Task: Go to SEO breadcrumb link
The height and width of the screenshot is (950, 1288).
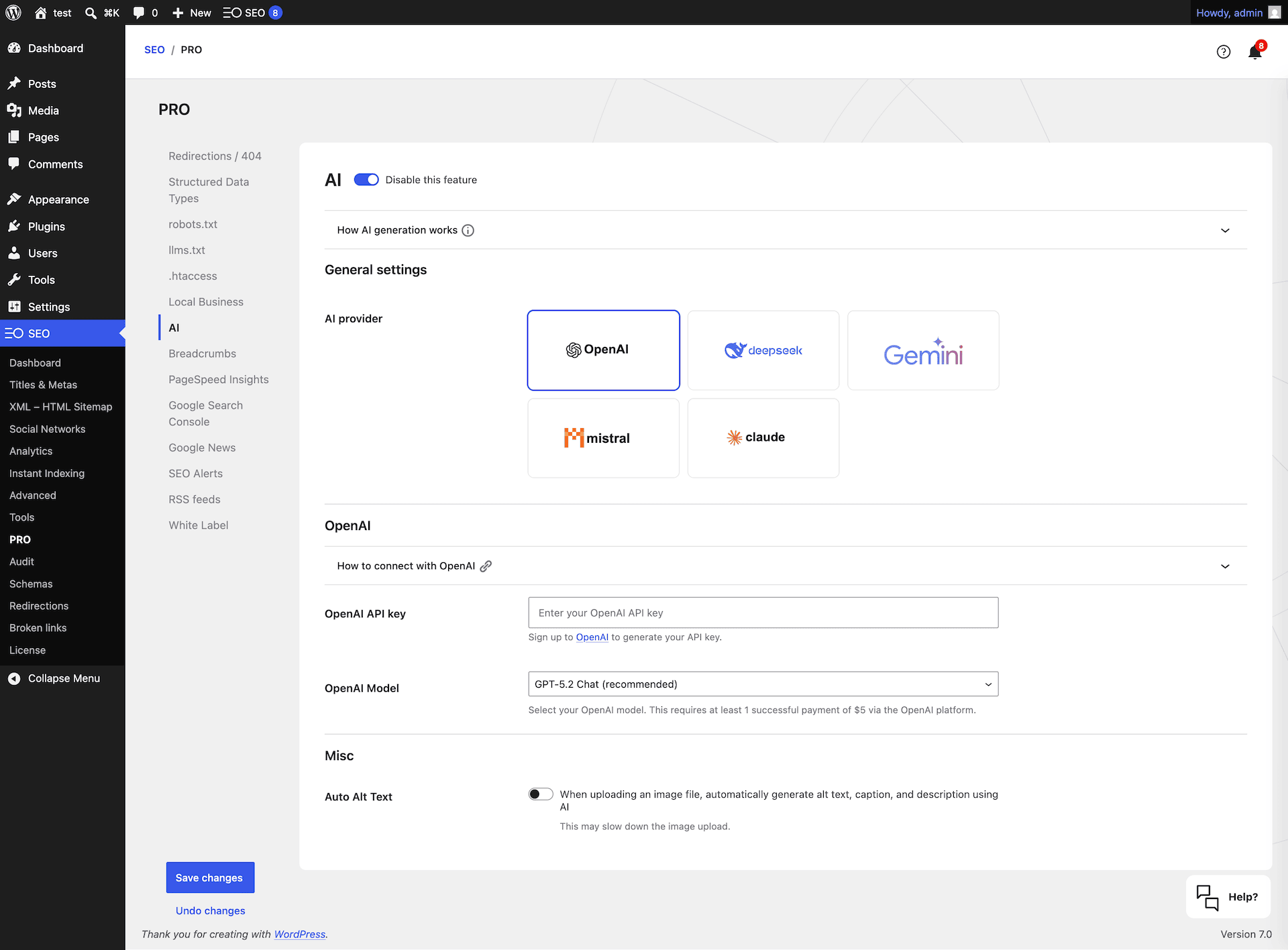Action: (154, 50)
